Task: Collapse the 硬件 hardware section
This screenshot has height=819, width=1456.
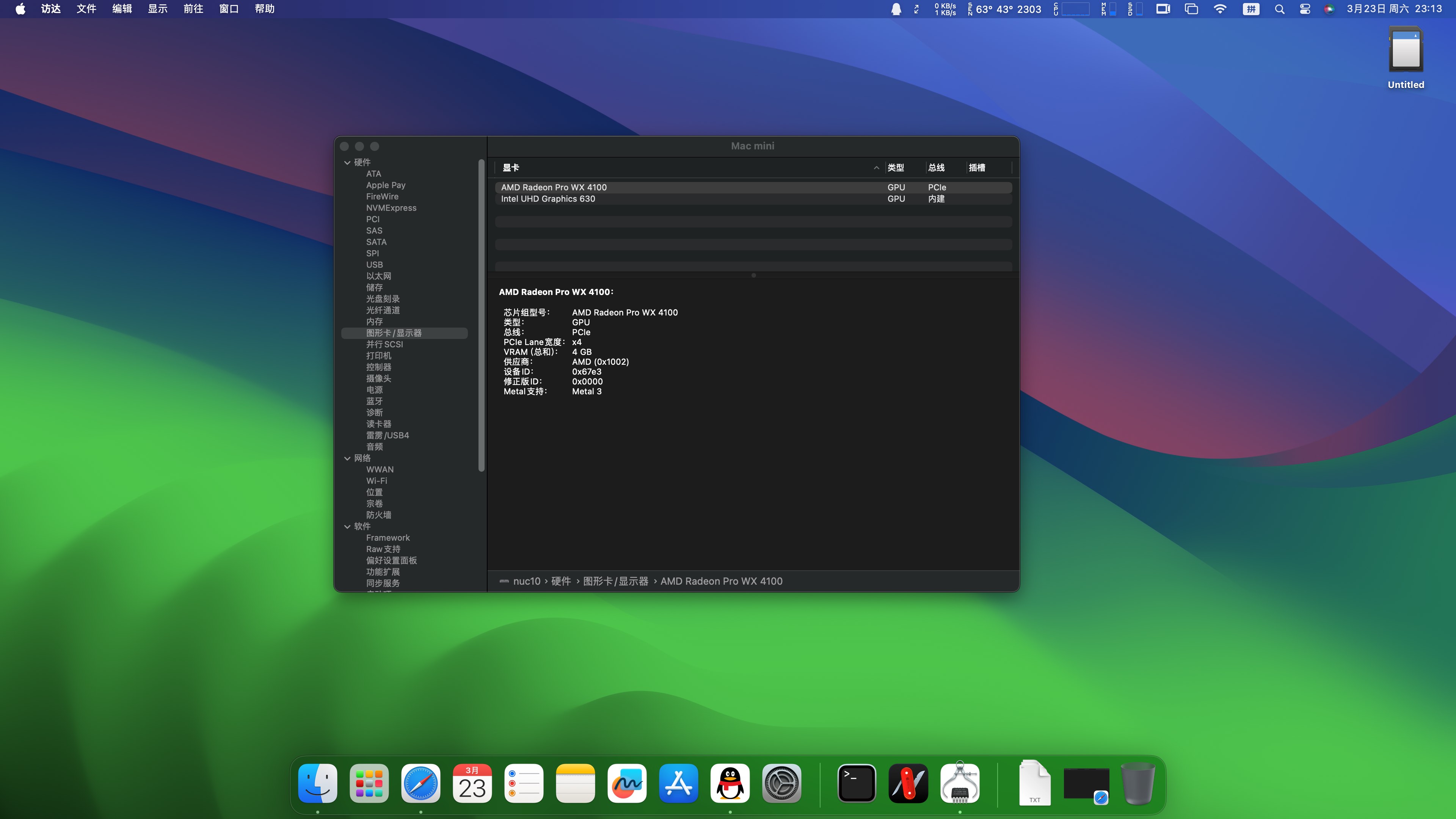Action: point(347,163)
